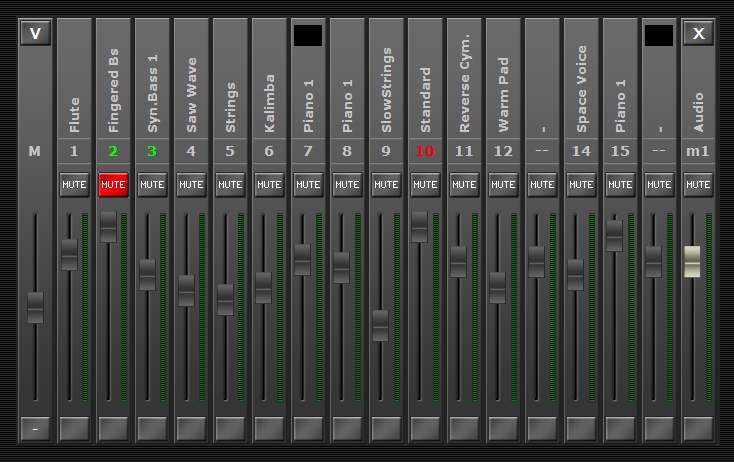Click the Syn.Bass 1 channel fader knob
This screenshot has width=734, height=462.
click(x=147, y=275)
